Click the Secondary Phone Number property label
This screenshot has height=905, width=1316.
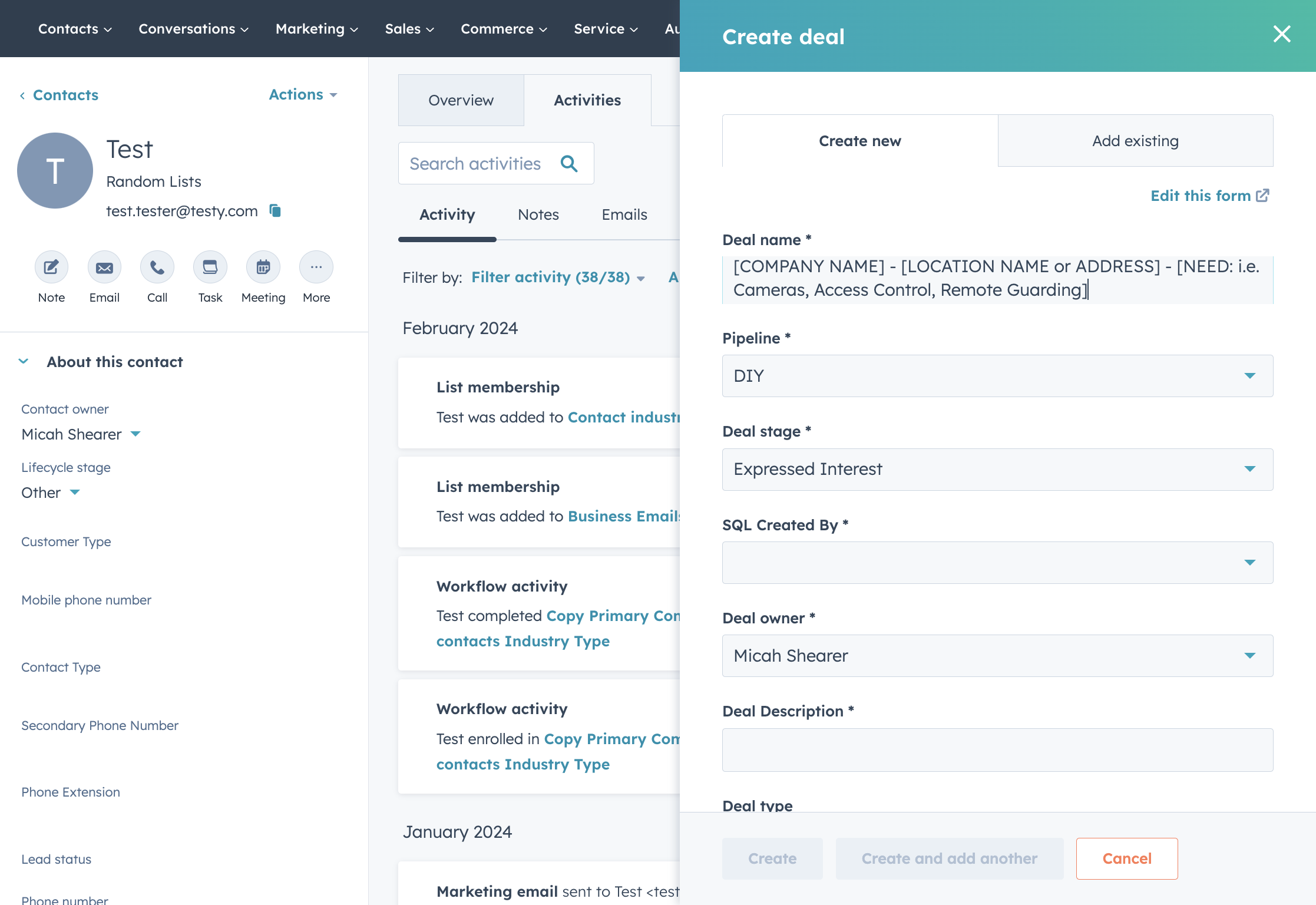tap(100, 725)
